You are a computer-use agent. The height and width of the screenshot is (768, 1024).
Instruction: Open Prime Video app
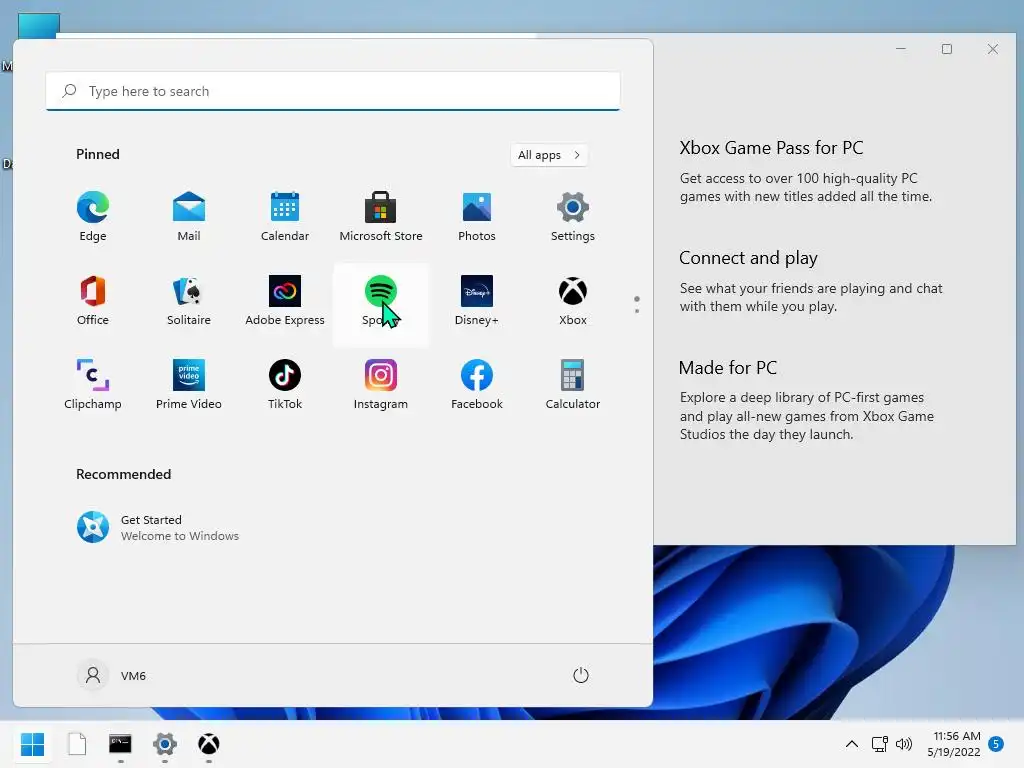click(189, 385)
